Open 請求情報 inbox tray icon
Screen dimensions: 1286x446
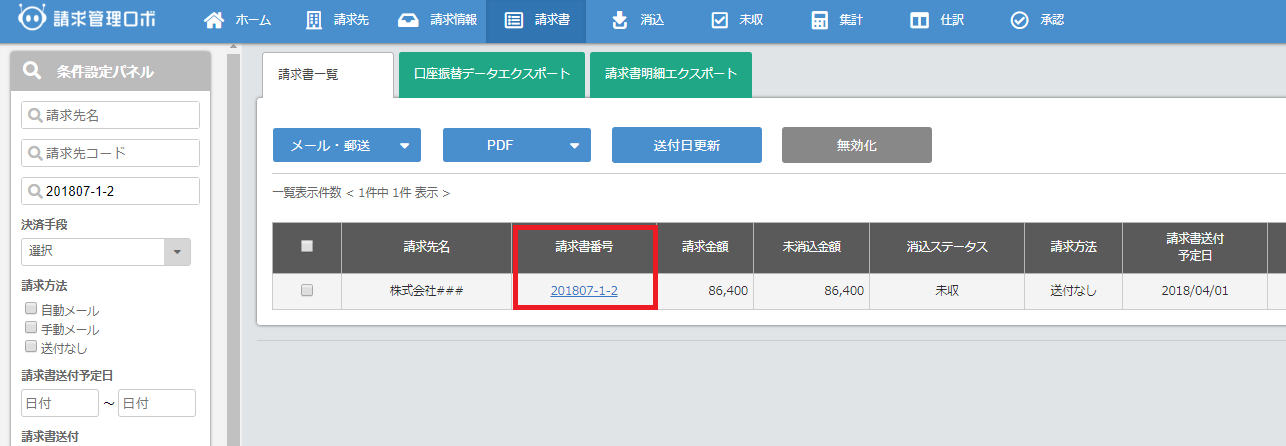pos(408,21)
